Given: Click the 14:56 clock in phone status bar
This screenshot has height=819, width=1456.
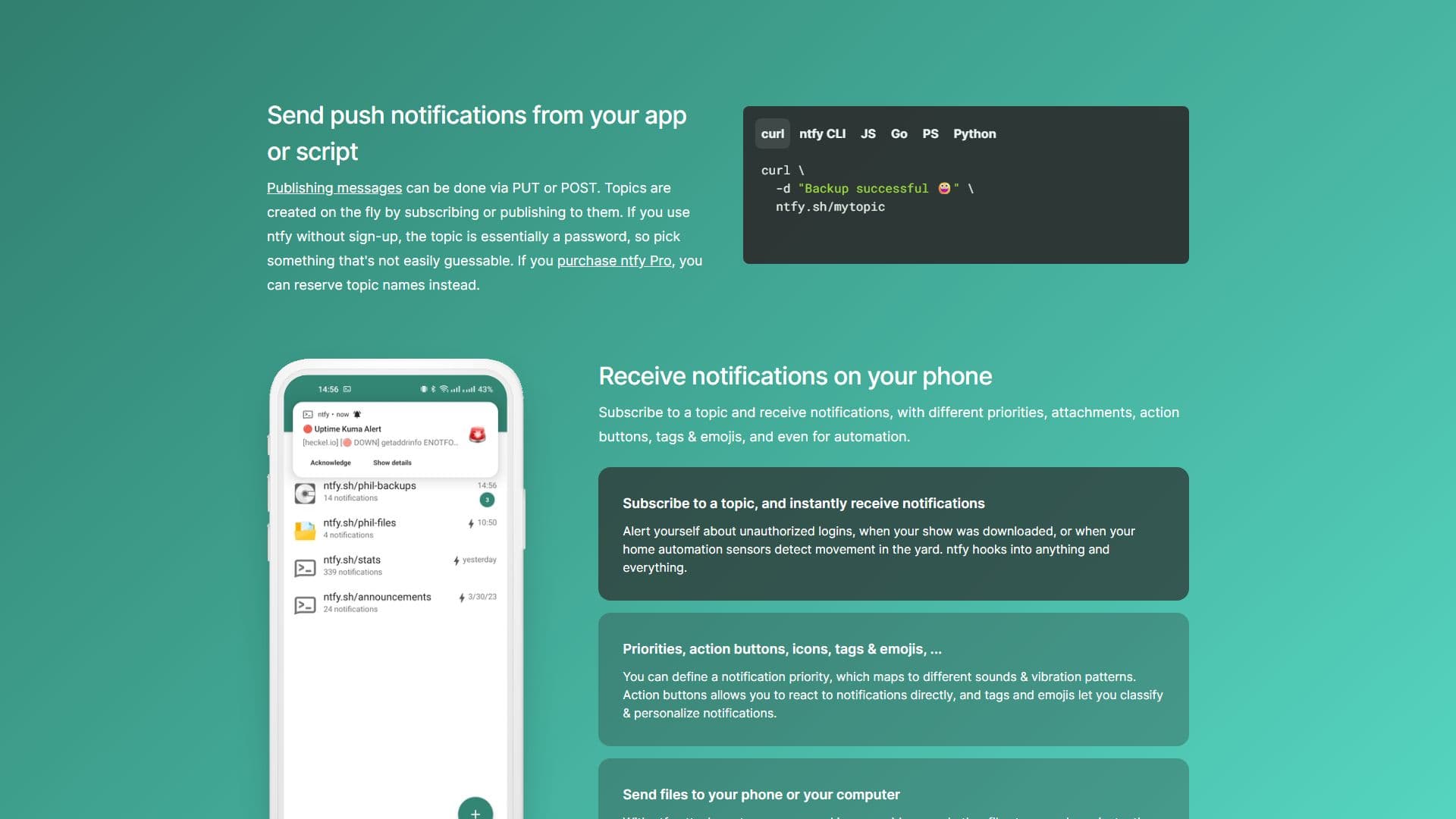Looking at the screenshot, I should [x=328, y=390].
